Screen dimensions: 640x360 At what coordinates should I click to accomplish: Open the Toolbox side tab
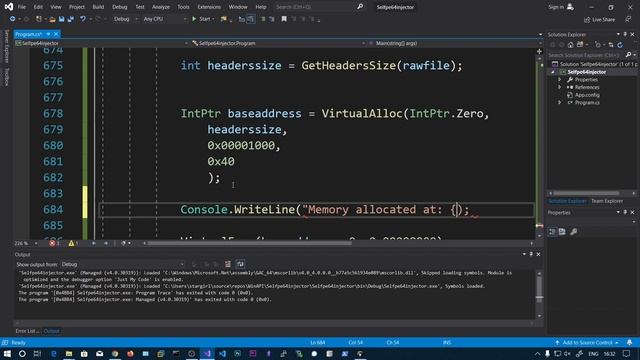(x=7, y=76)
